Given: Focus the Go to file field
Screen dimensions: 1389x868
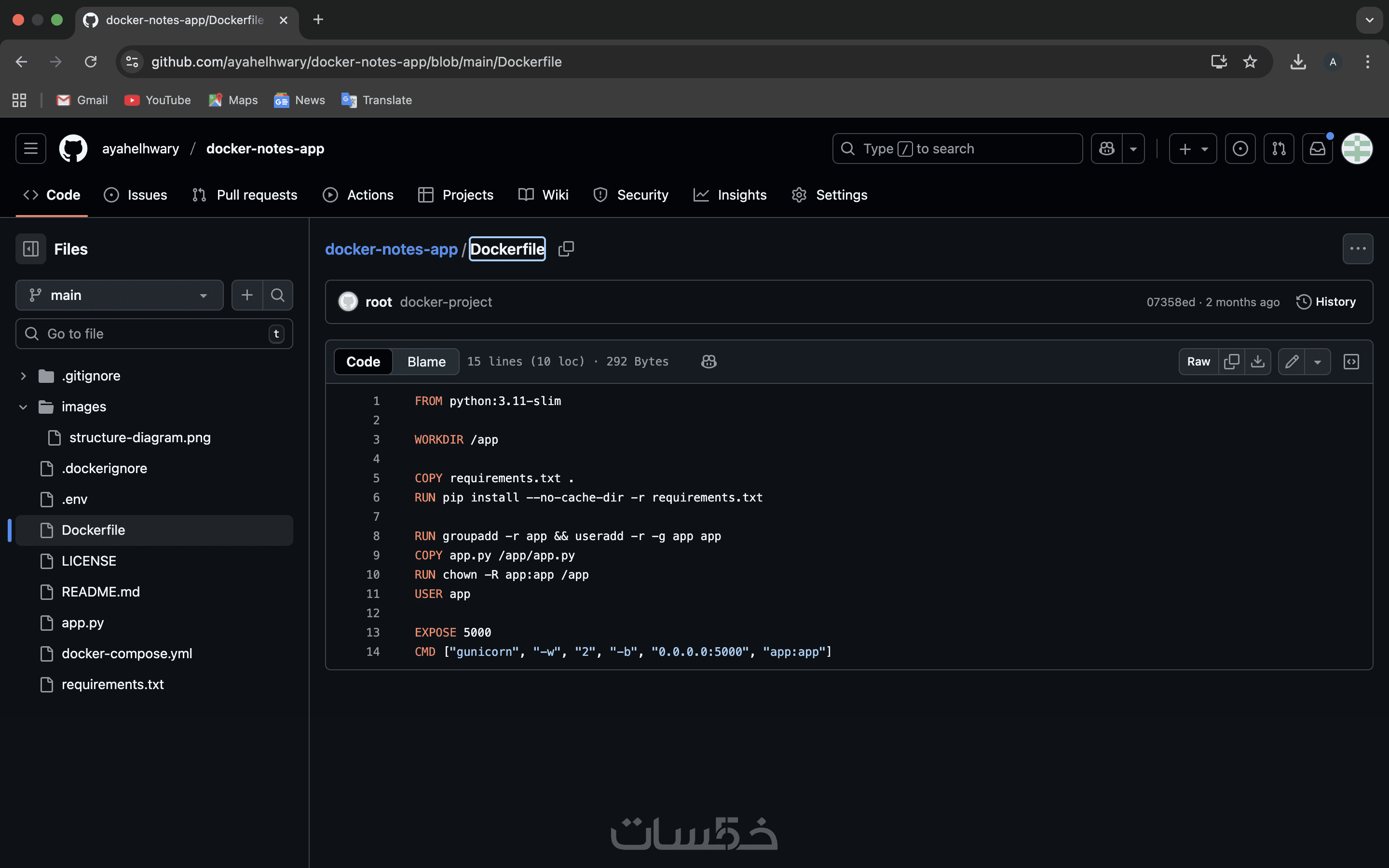Looking at the screenshot, I should (154, 334).
